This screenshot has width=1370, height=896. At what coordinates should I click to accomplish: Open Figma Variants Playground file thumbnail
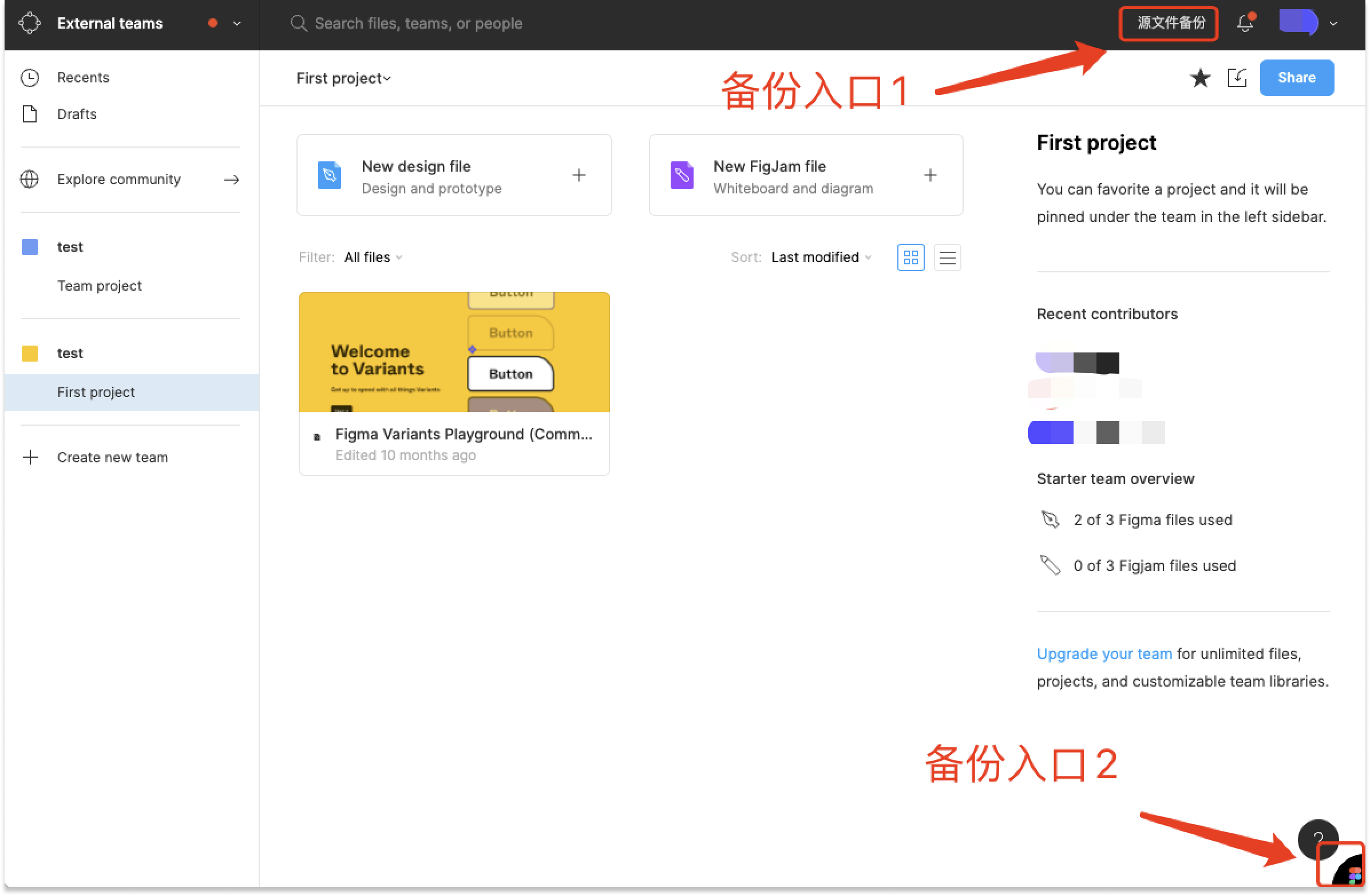click(454, 352)
